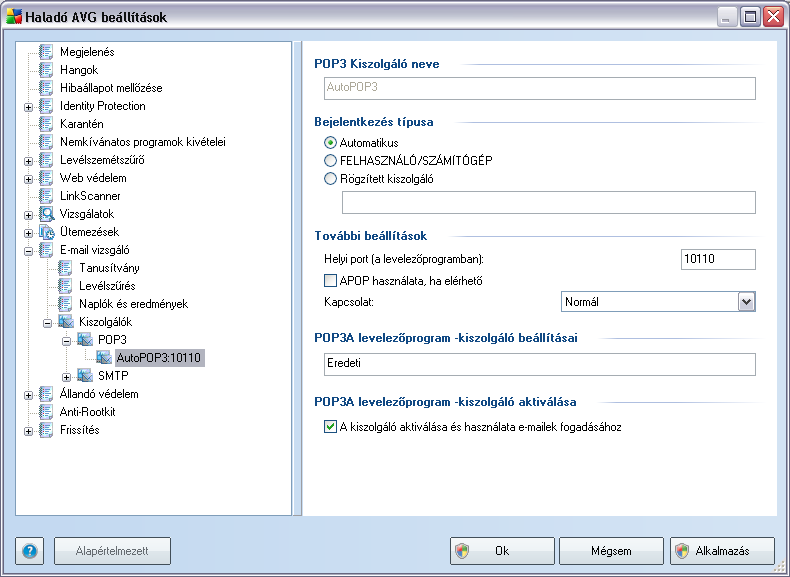Click the Állandó védelem tree icon
This screenshot has height=577, width=790.
pos(46,394)
